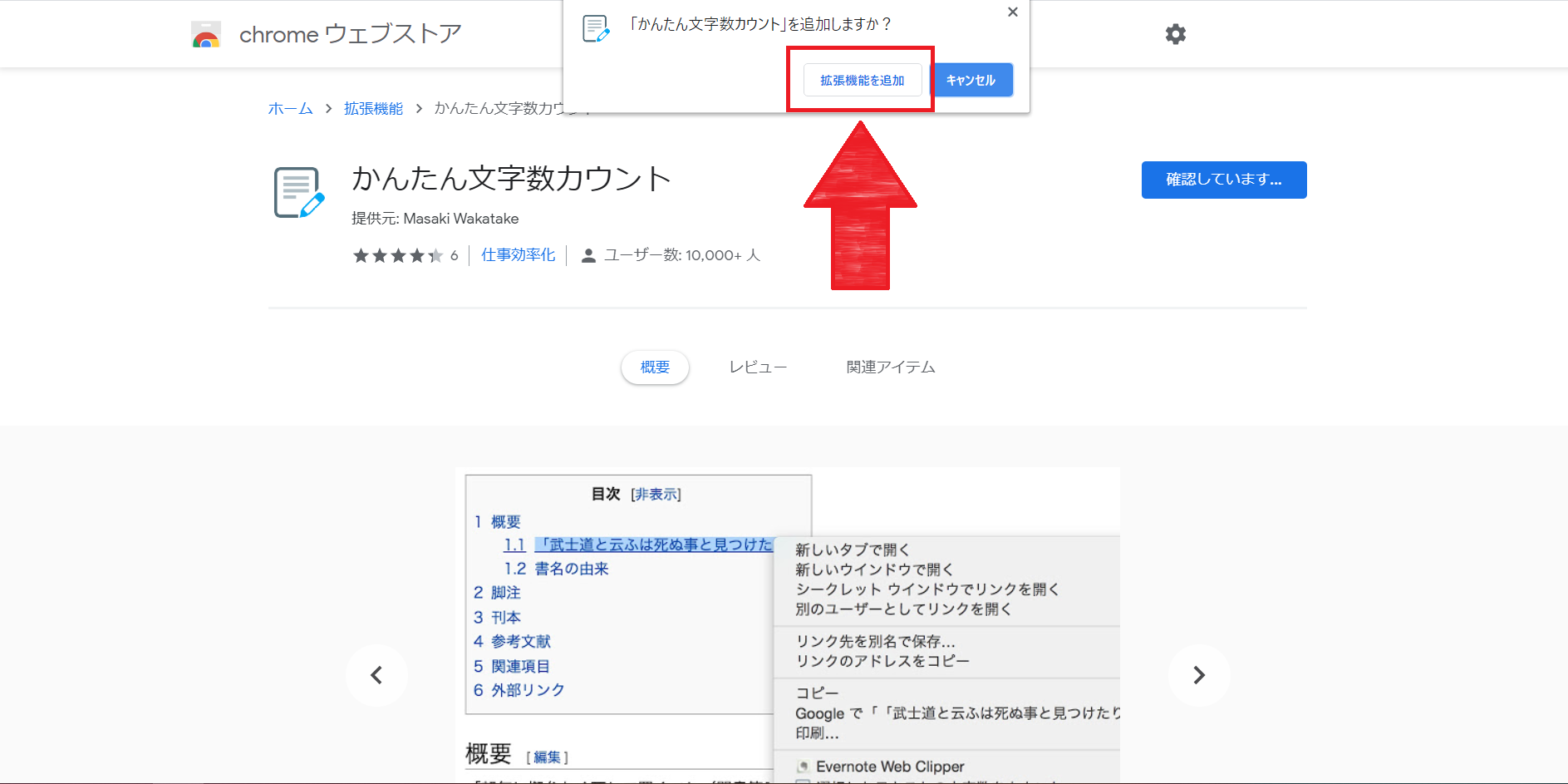Screen dimensions: 1568x784
Task: Open settings with the gear icon
Action: click(1175, 34)
